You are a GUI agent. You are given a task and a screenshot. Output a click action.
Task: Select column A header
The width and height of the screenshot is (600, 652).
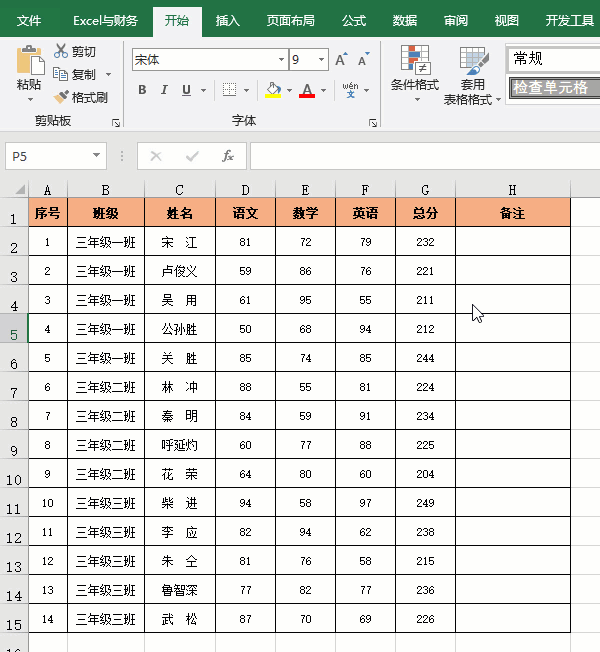(x=47, y=190)
